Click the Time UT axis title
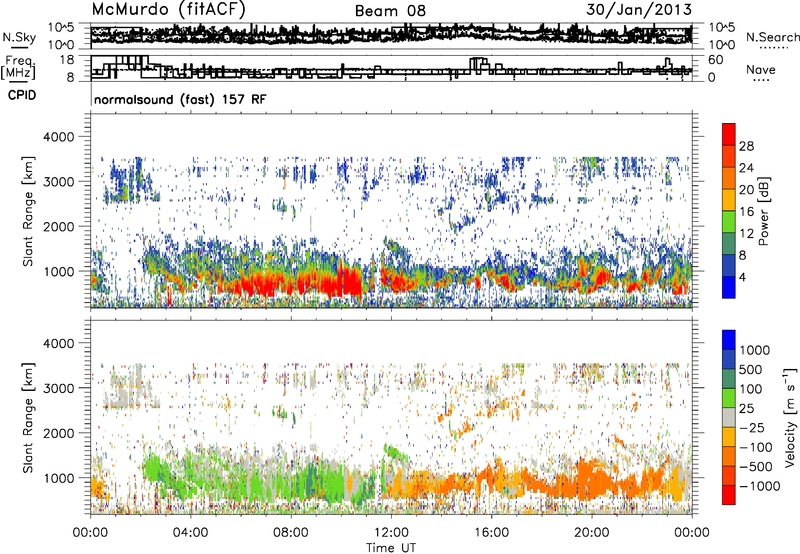The image size is (800, 554). click(391, 548)
